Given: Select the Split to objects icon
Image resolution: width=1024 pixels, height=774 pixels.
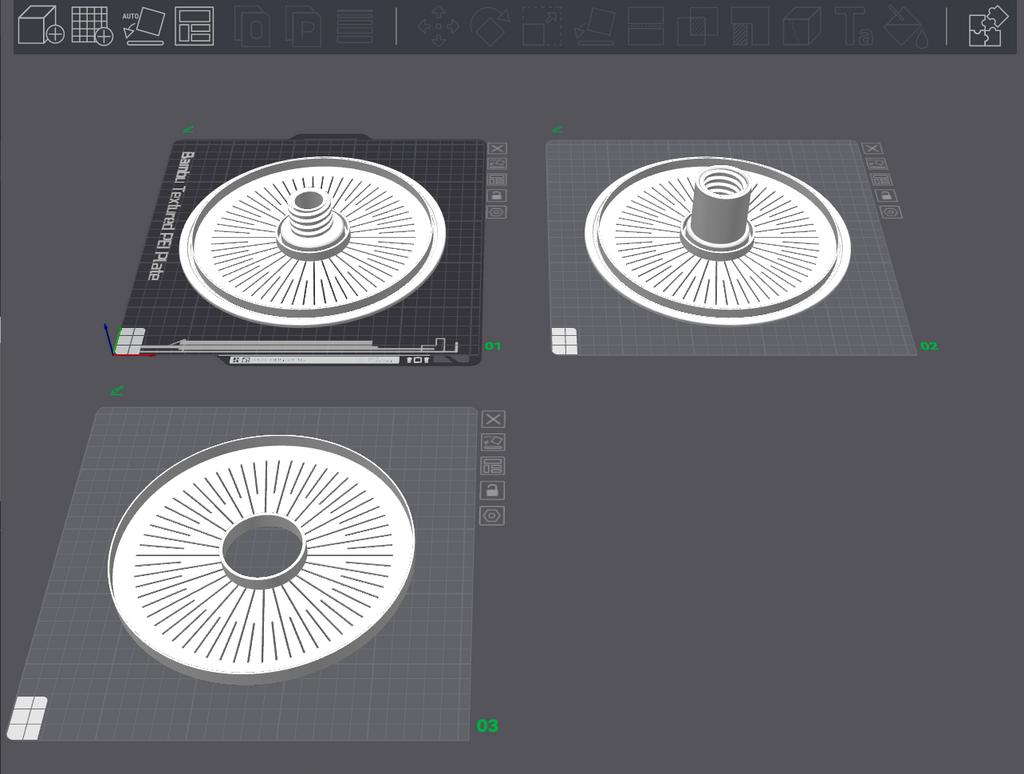Looking at the screenshot, I should point(252,26).
